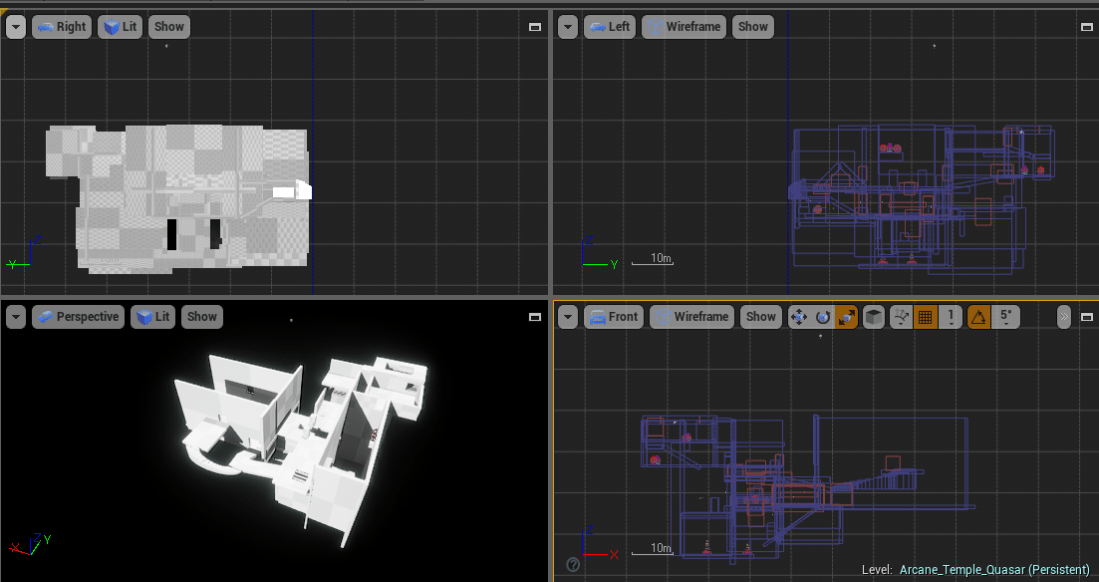Viewport: 1099px width, 582px height.
Task: Expand the overflow chevron in Front viewport toolbar
Action: (1063, 316)
